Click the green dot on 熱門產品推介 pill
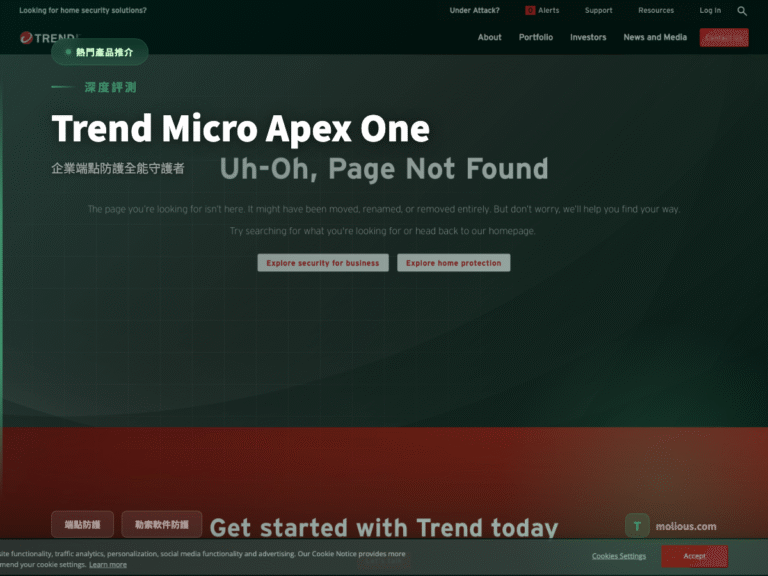The width and height of the screenshot is (768, 576). pyautogui.click(x=68, y=52)
